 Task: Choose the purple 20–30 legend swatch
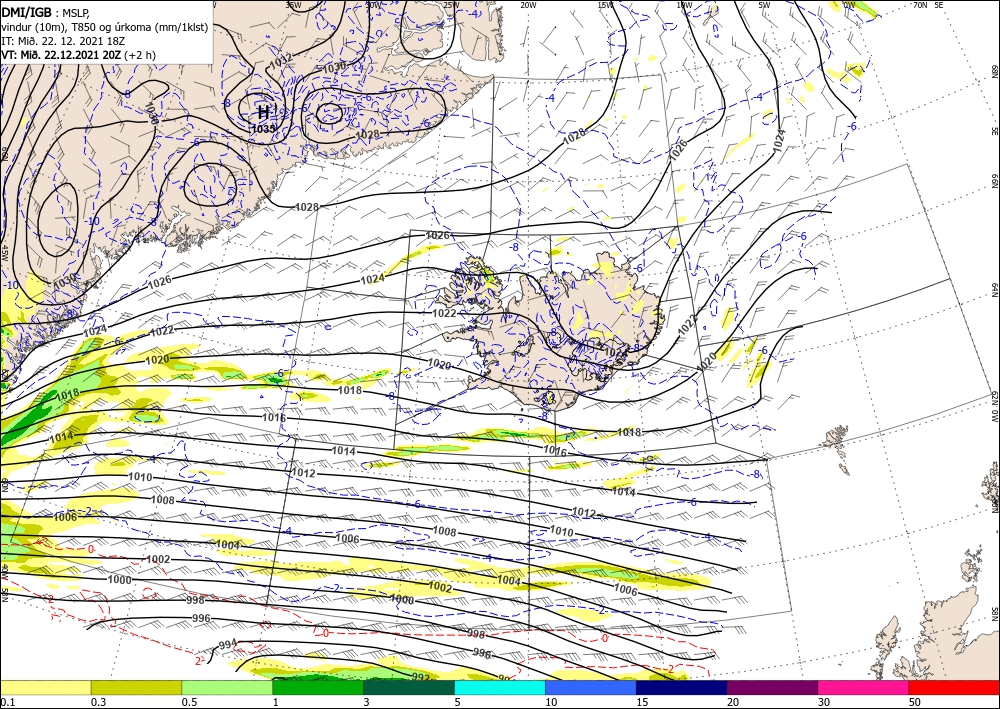(772, 687)
